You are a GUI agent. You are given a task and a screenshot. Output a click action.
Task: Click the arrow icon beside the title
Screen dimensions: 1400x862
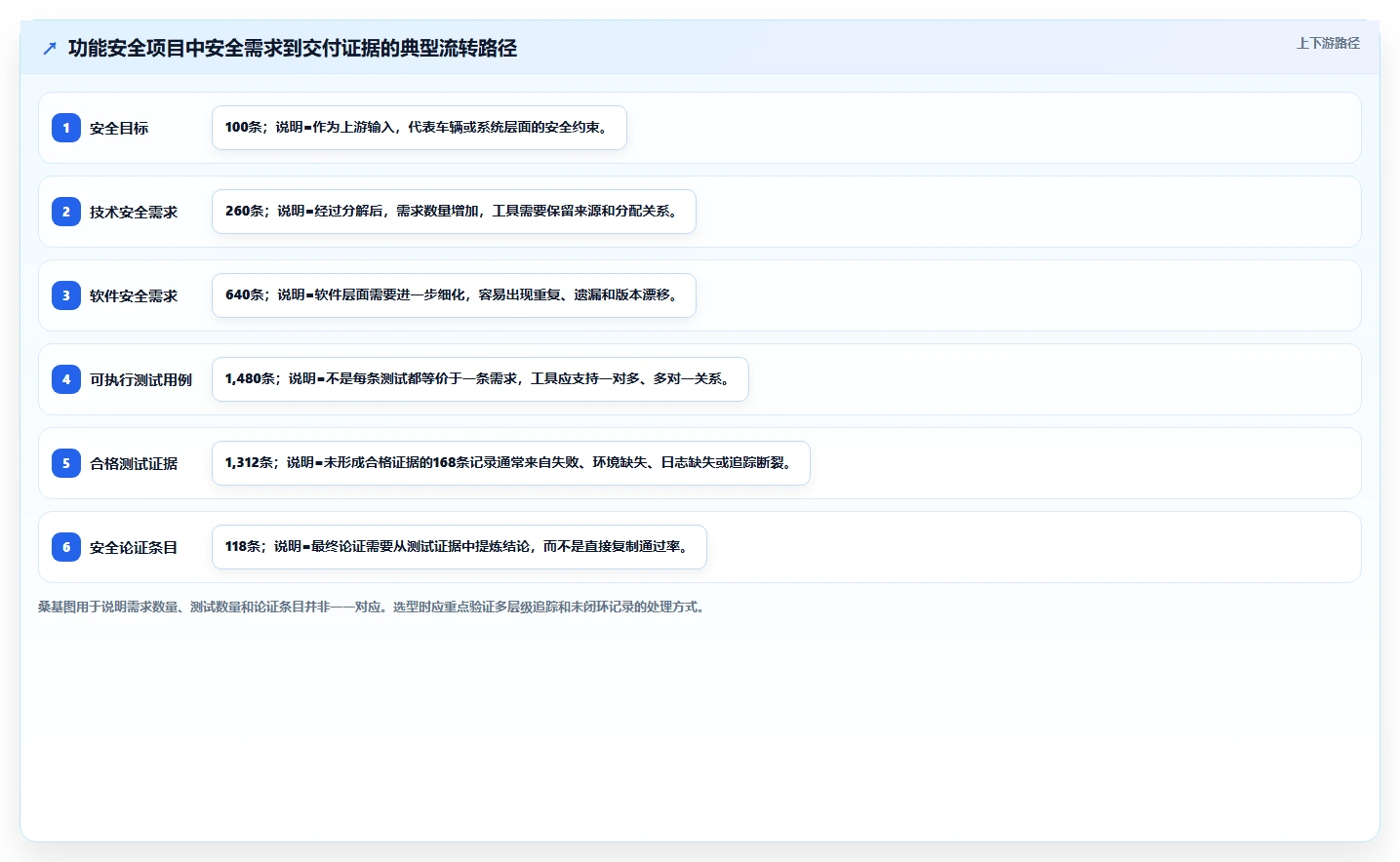coord(50,48)
